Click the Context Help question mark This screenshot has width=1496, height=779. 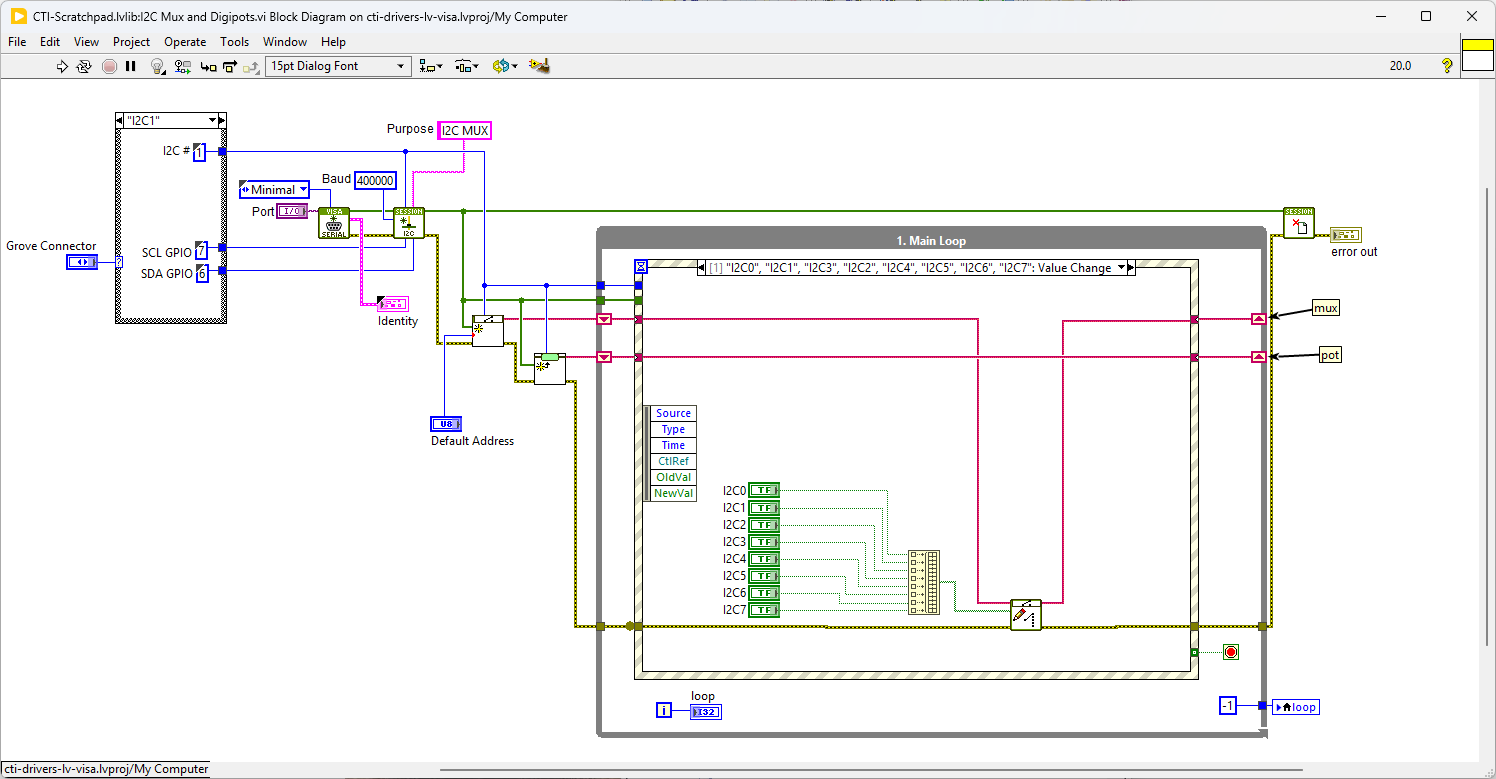[x=1446, y=66]
